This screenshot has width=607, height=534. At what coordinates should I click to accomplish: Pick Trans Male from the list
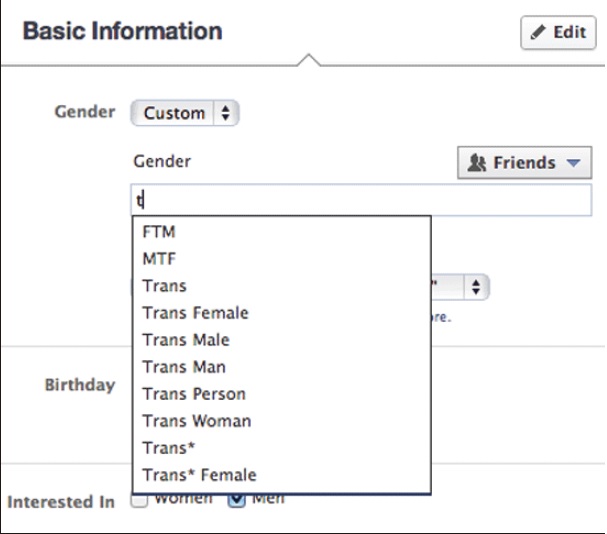pos(186,340)
